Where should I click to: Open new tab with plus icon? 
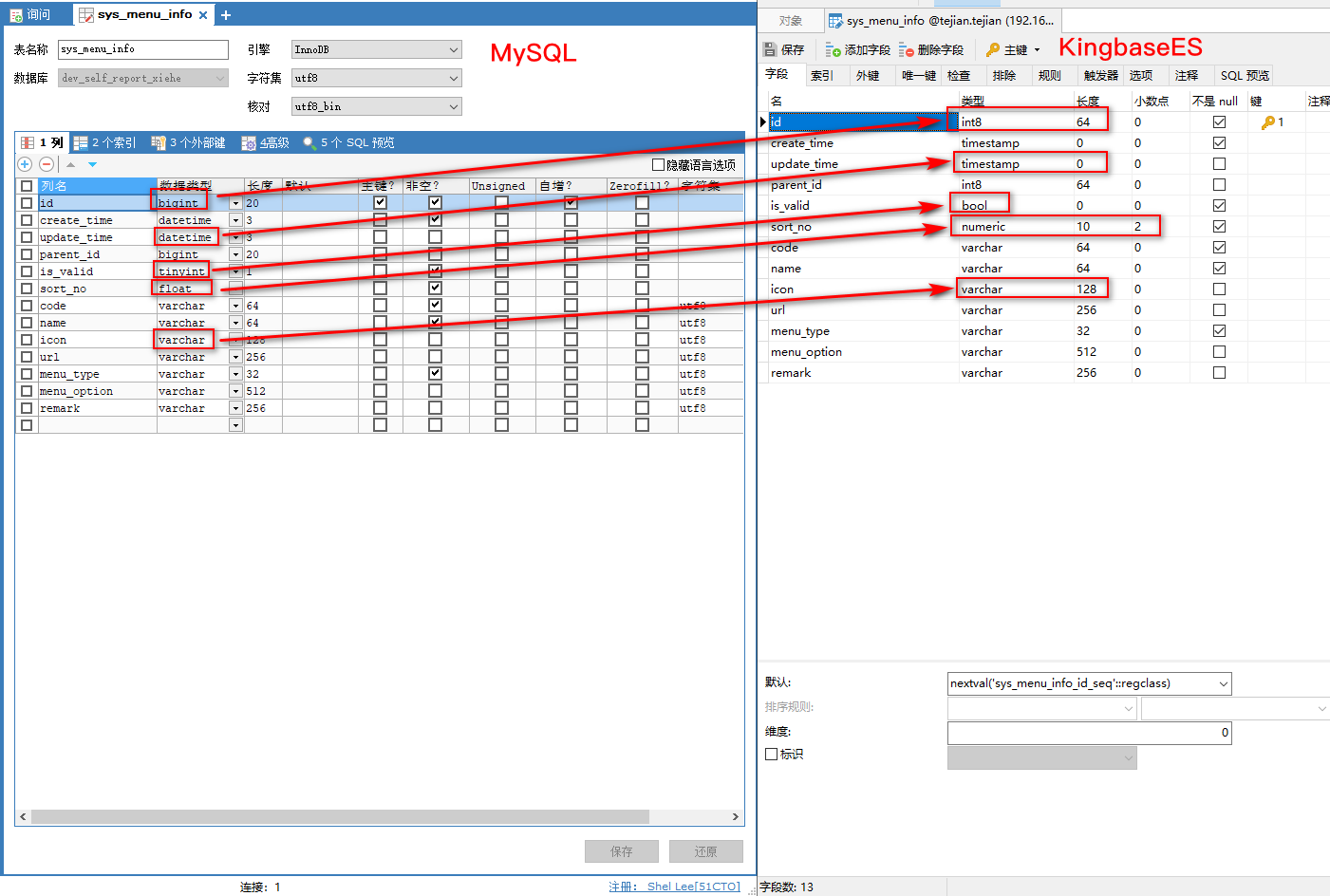(226, 15)
